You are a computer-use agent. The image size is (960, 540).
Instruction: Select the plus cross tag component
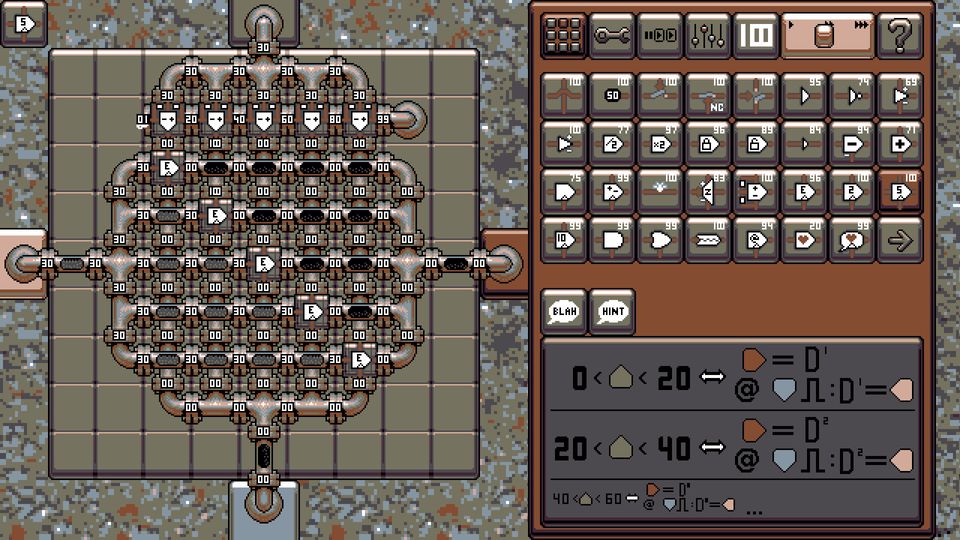[900, 143]
